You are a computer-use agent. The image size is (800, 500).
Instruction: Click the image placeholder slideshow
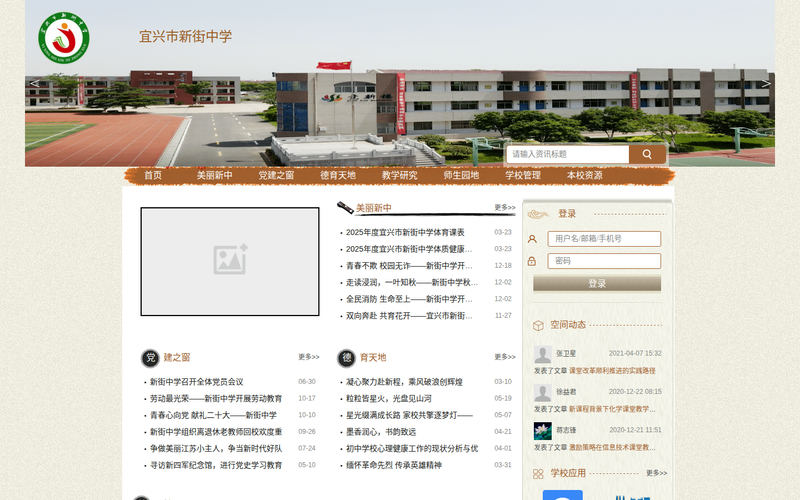230,262
